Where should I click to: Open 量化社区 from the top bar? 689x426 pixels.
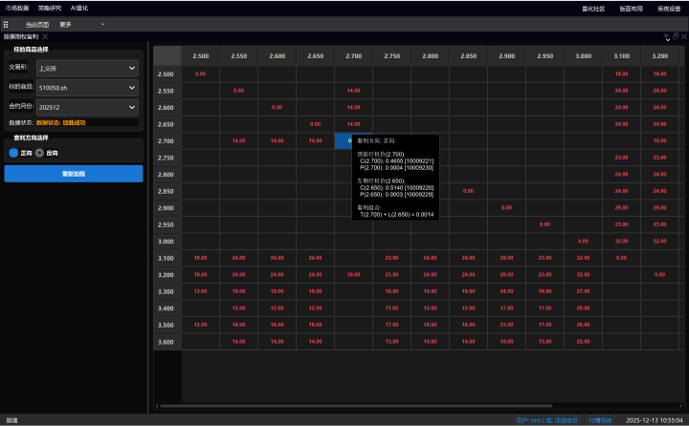point(593,7)
